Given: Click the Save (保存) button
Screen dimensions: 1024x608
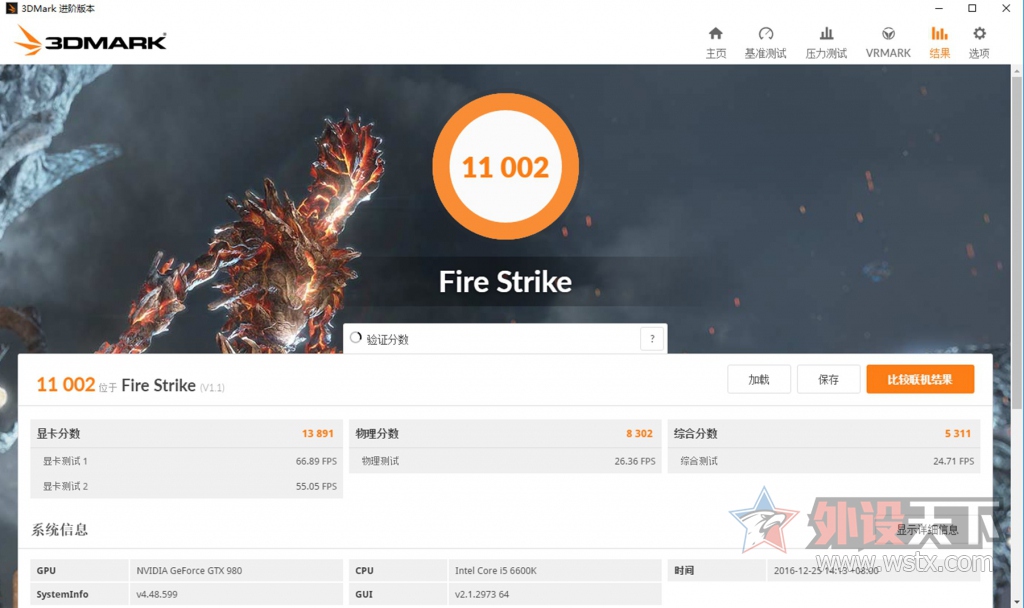Looking at the screenshot, I should coord(828,379).
